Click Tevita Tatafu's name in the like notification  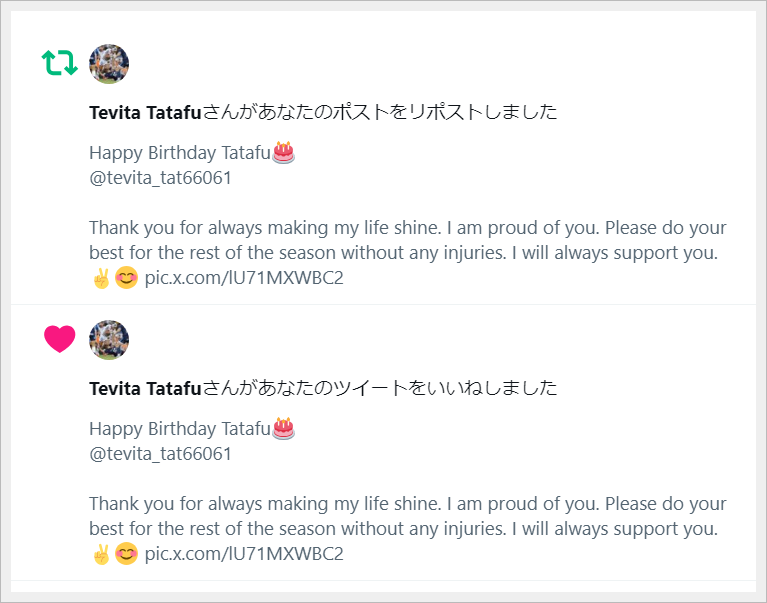pyautogui.click(x=145, y=388)
